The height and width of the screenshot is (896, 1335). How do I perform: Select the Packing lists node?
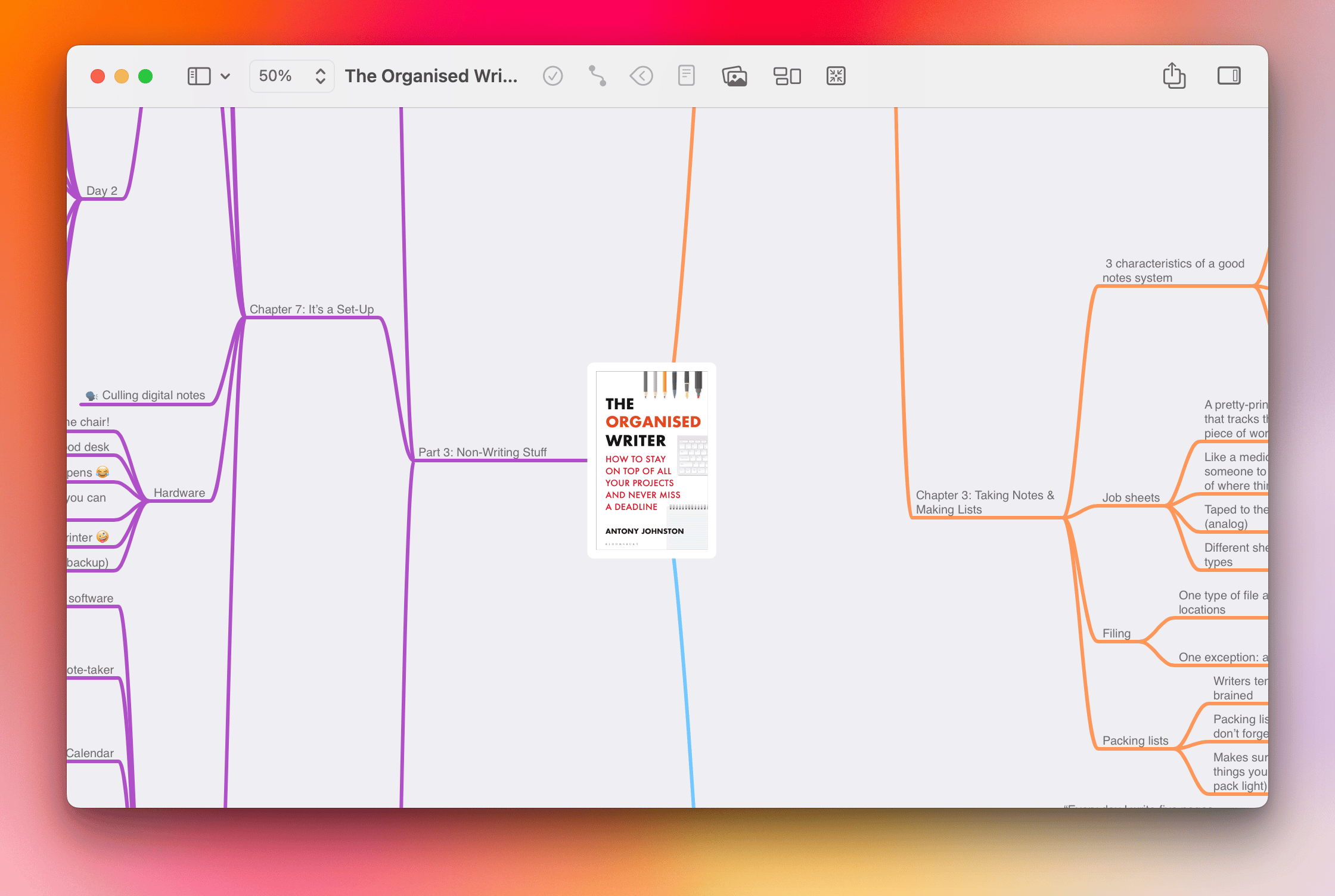click(1135, 741)
